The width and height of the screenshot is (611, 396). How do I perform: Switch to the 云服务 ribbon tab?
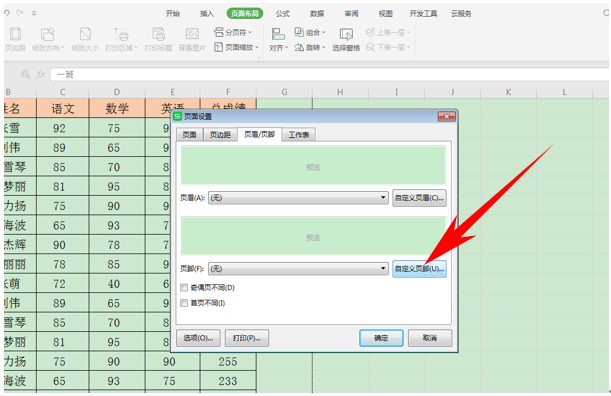coord(461,14)
